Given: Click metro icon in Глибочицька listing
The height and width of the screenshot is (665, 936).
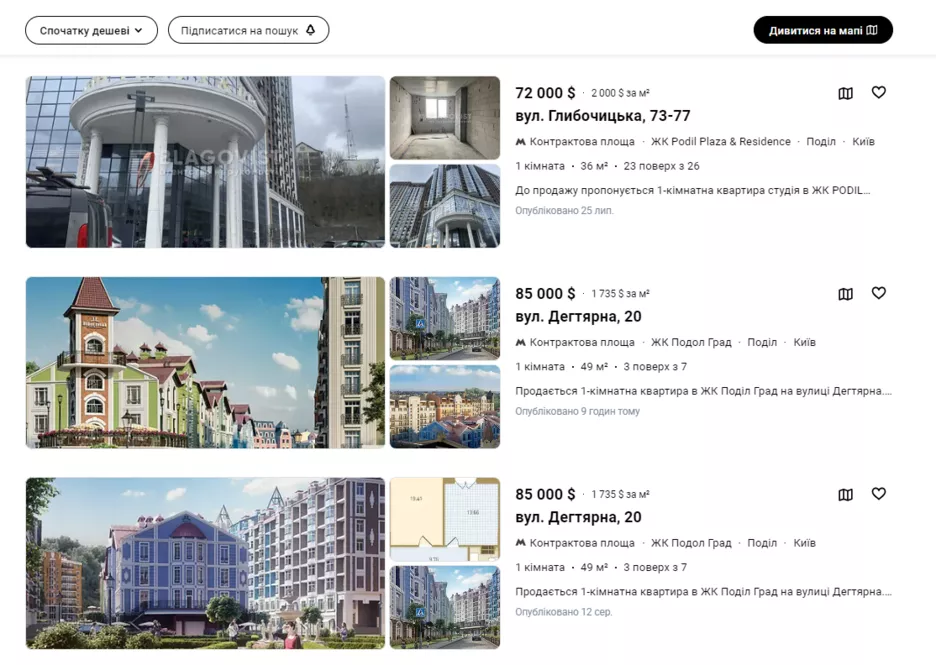Looking at the screenshot, I should (x=520, y=142).
